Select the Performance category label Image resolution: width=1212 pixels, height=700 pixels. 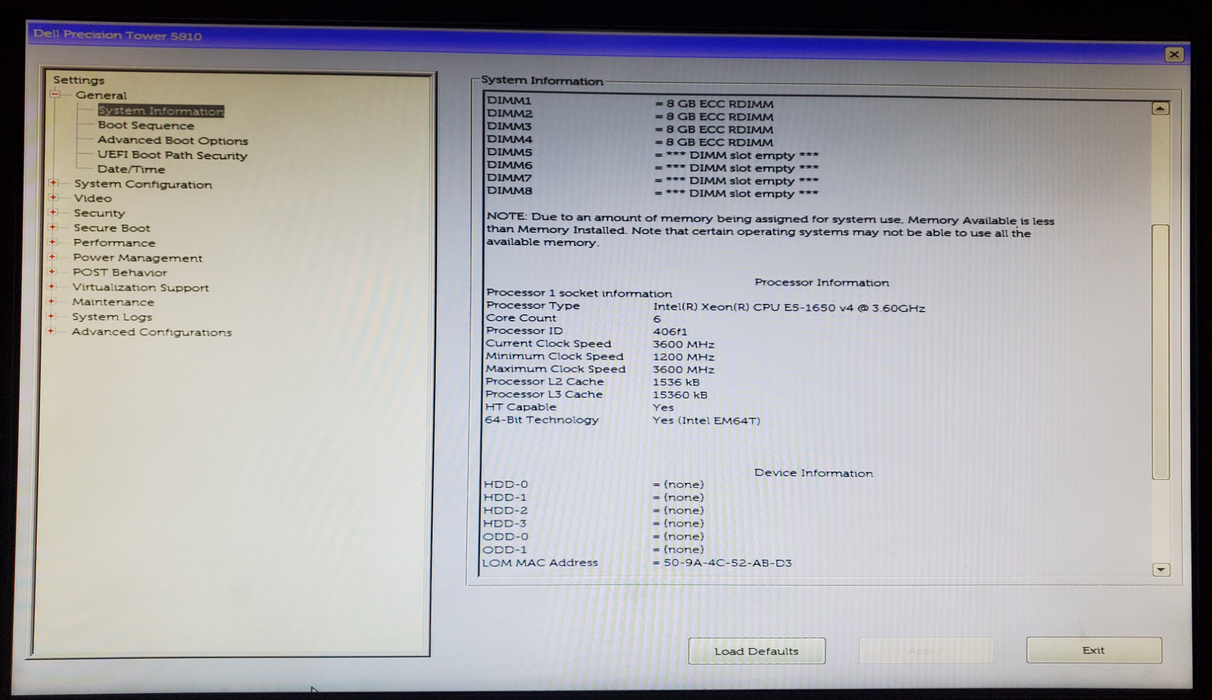pyautogui.click(x=114, y=242)
